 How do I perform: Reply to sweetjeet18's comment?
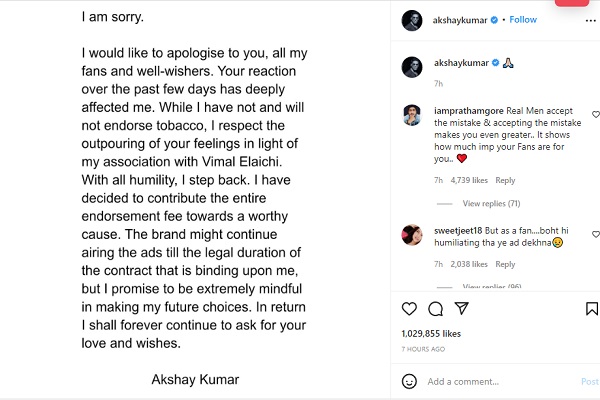tap(505, 264)
